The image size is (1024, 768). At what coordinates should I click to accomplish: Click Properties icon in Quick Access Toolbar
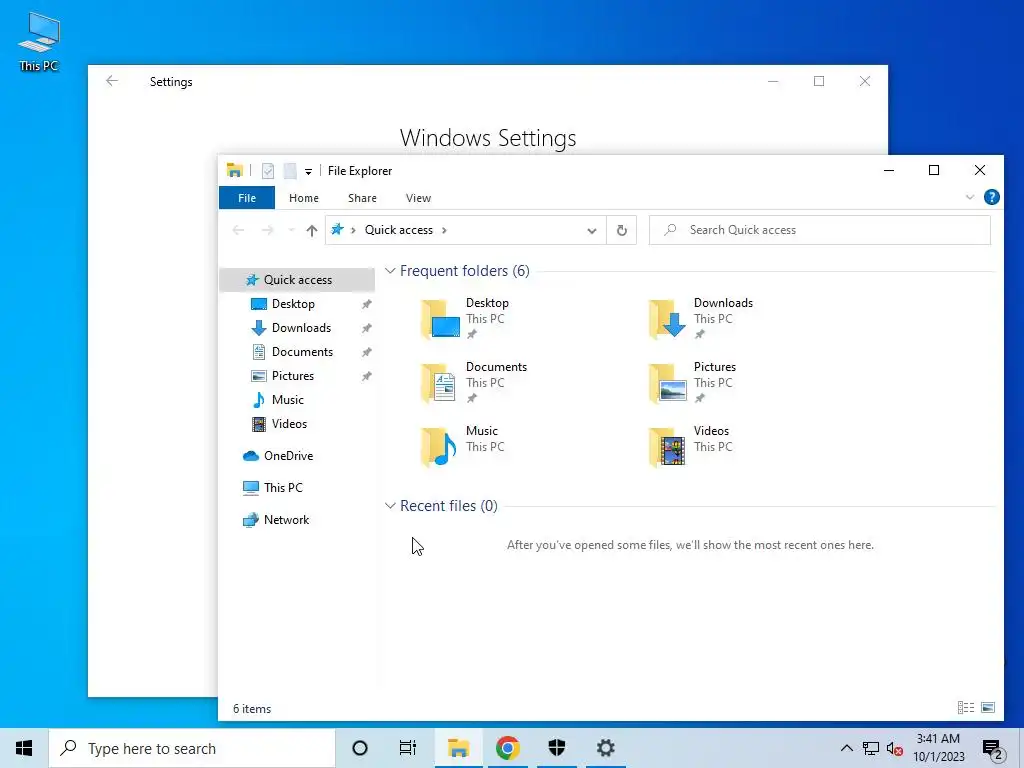[268, 171]
